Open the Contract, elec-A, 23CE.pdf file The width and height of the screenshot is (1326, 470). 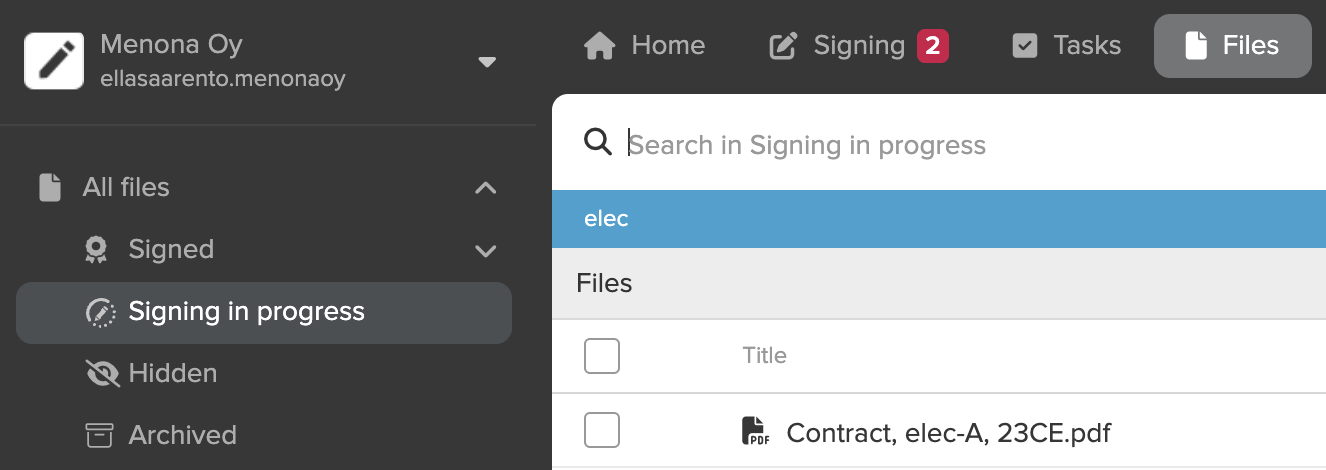point(948,433)
